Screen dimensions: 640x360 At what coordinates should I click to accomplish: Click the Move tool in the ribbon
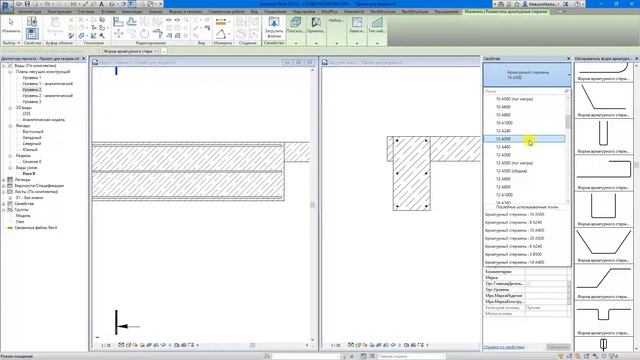(x=118, y=34)
